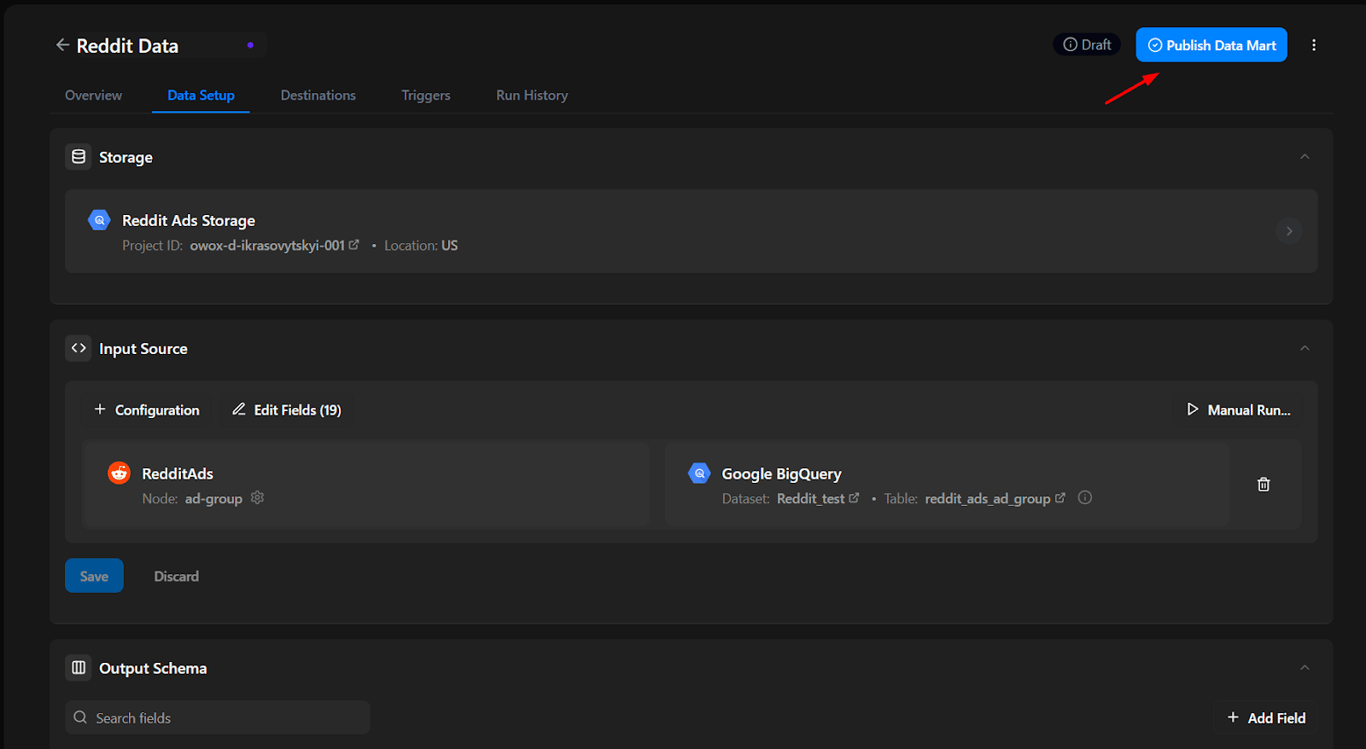Screen dimensions: 1366x749
Task: Edit Fields (19) for the connector
Action: click(286, 410)
